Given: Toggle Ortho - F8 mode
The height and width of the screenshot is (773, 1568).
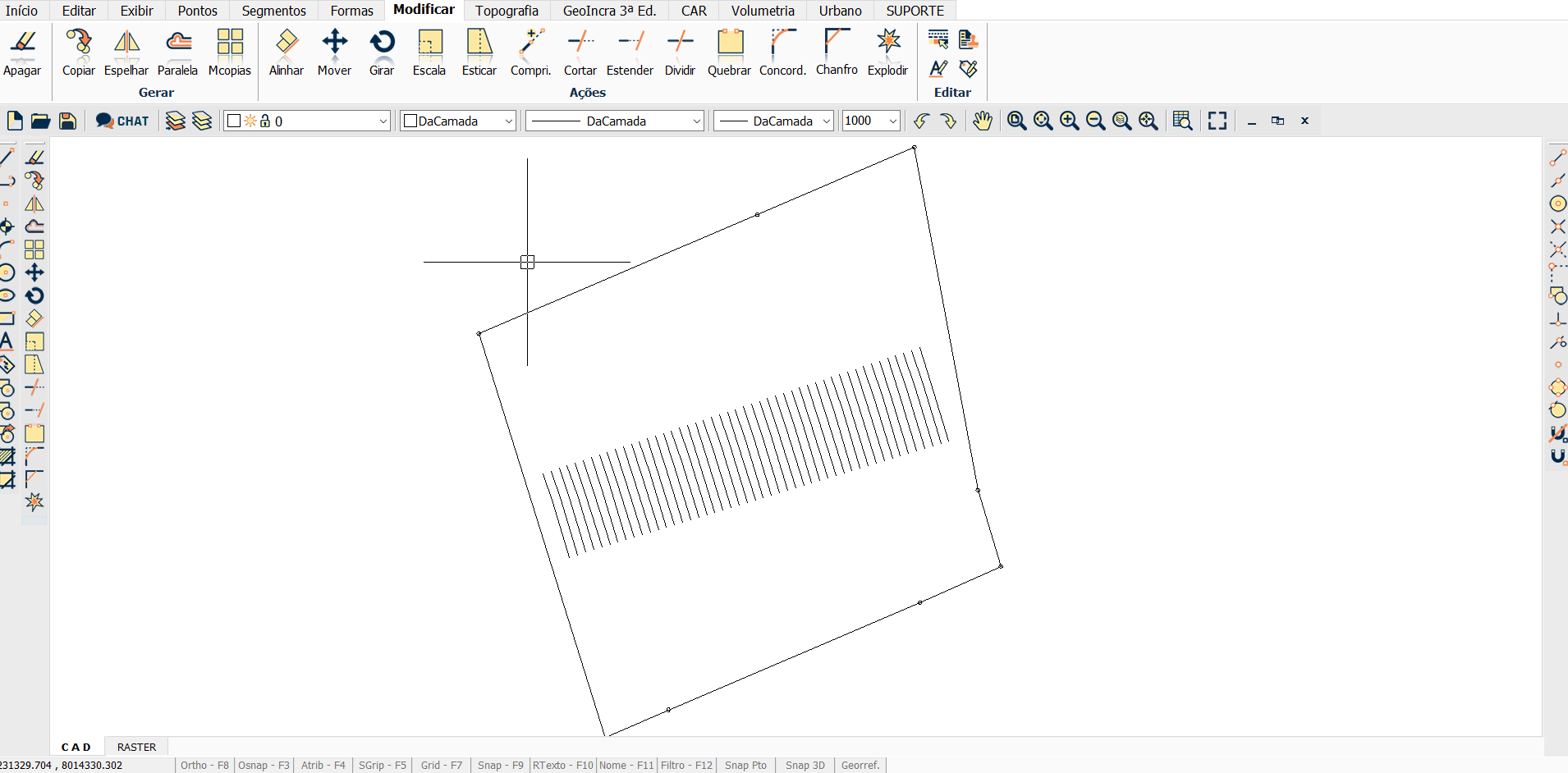Looking at the screenshot, I should tap(204, 765).
